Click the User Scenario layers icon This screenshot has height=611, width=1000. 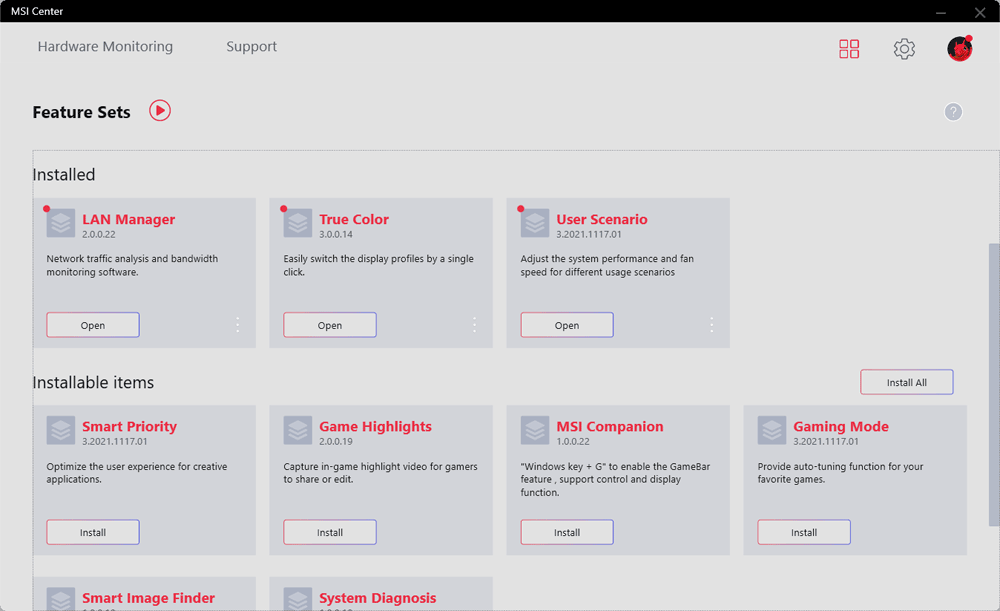point(535,223)
